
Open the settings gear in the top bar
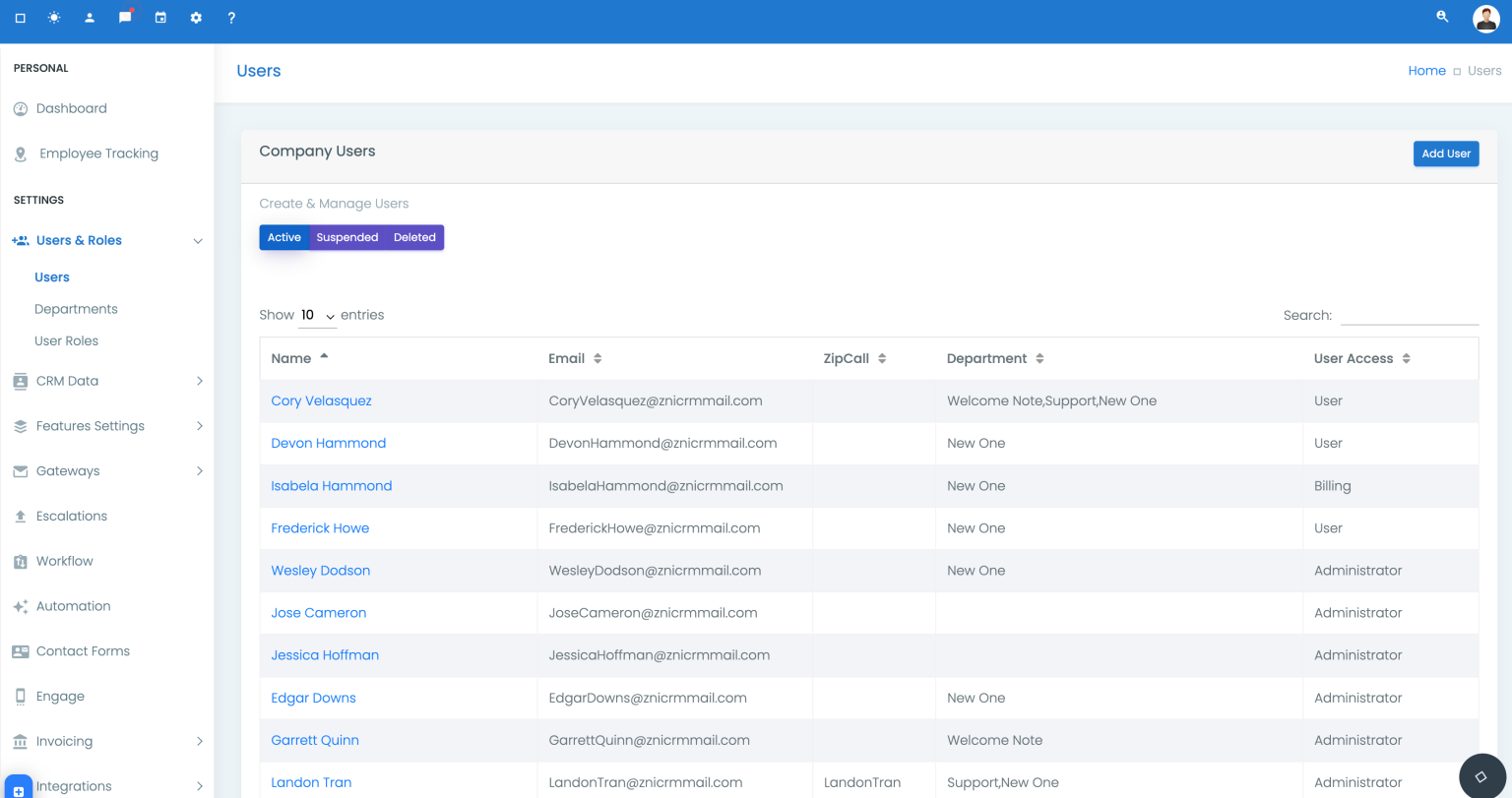pyautogui.click(x=196, y=17)
